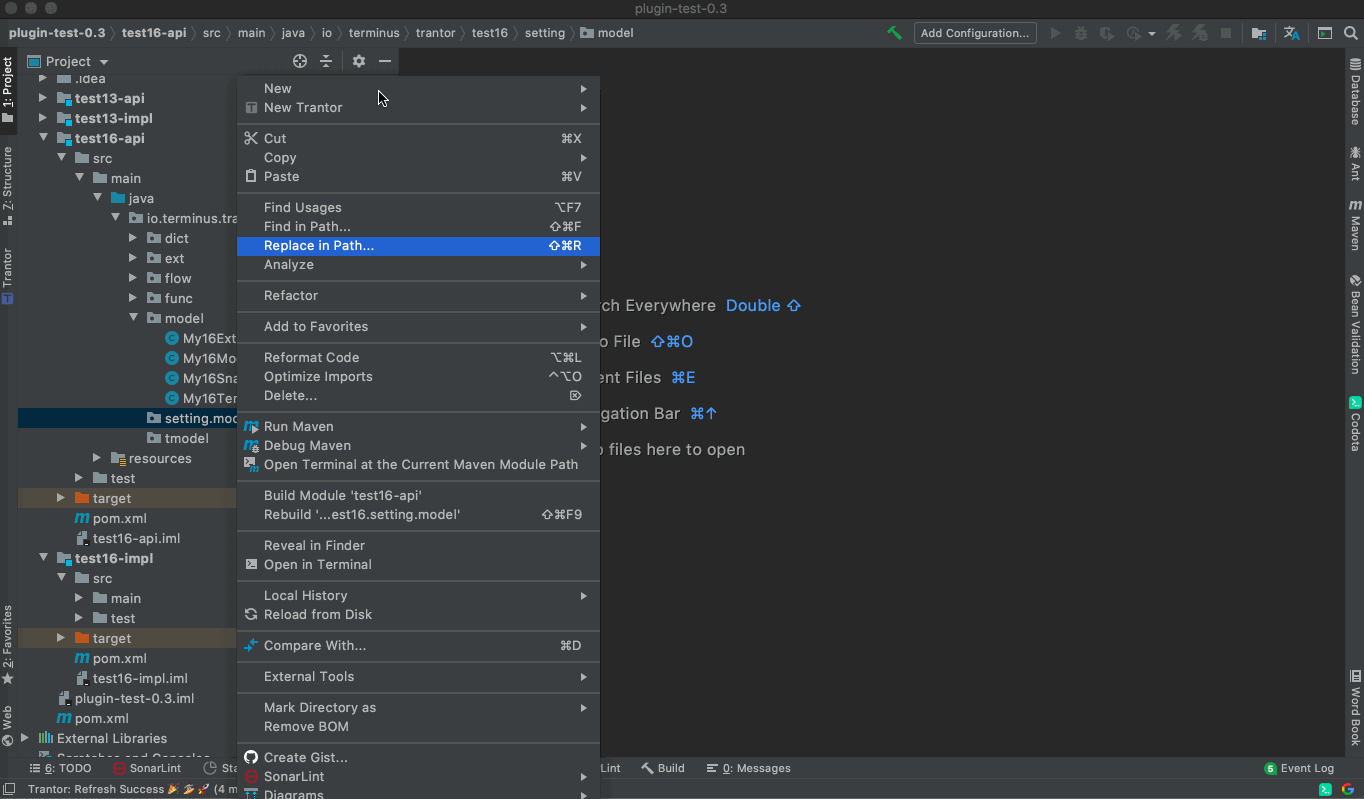
Task: Expand the orange target folder under test16-api
Action: pos(61,498)
